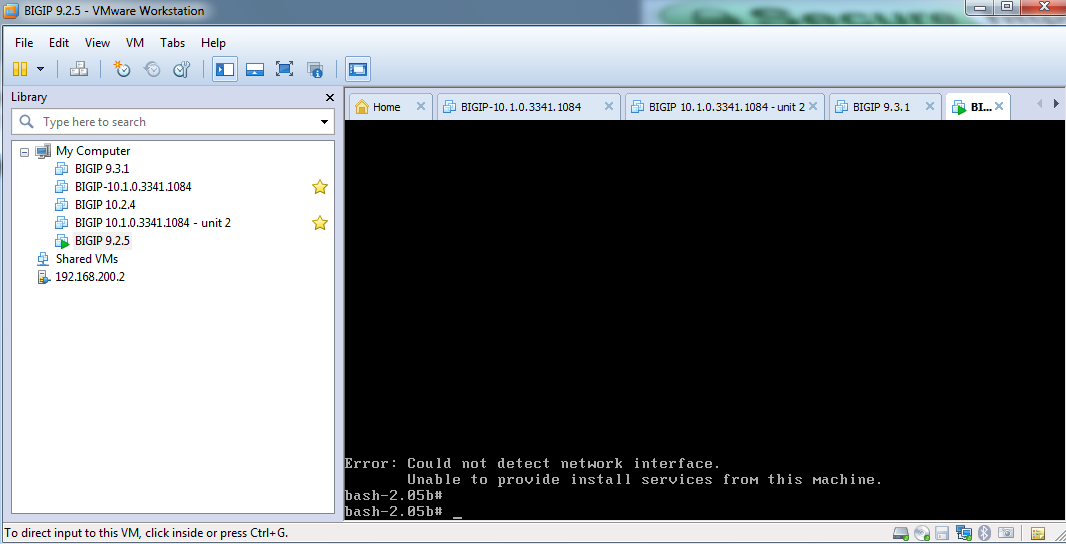Click the Shared VMs network icon

44,259
